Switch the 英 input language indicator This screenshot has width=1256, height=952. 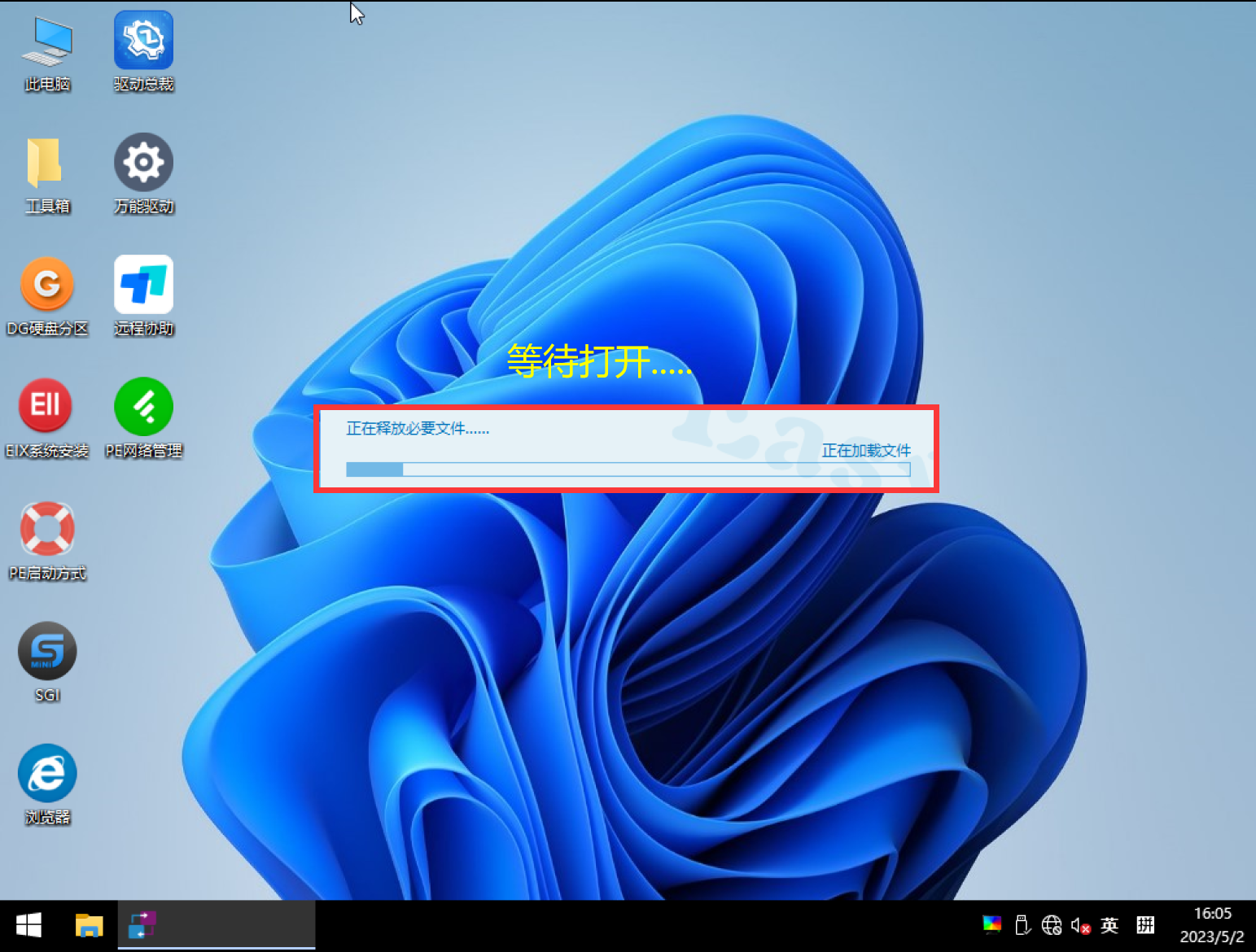pos(1109,925)
